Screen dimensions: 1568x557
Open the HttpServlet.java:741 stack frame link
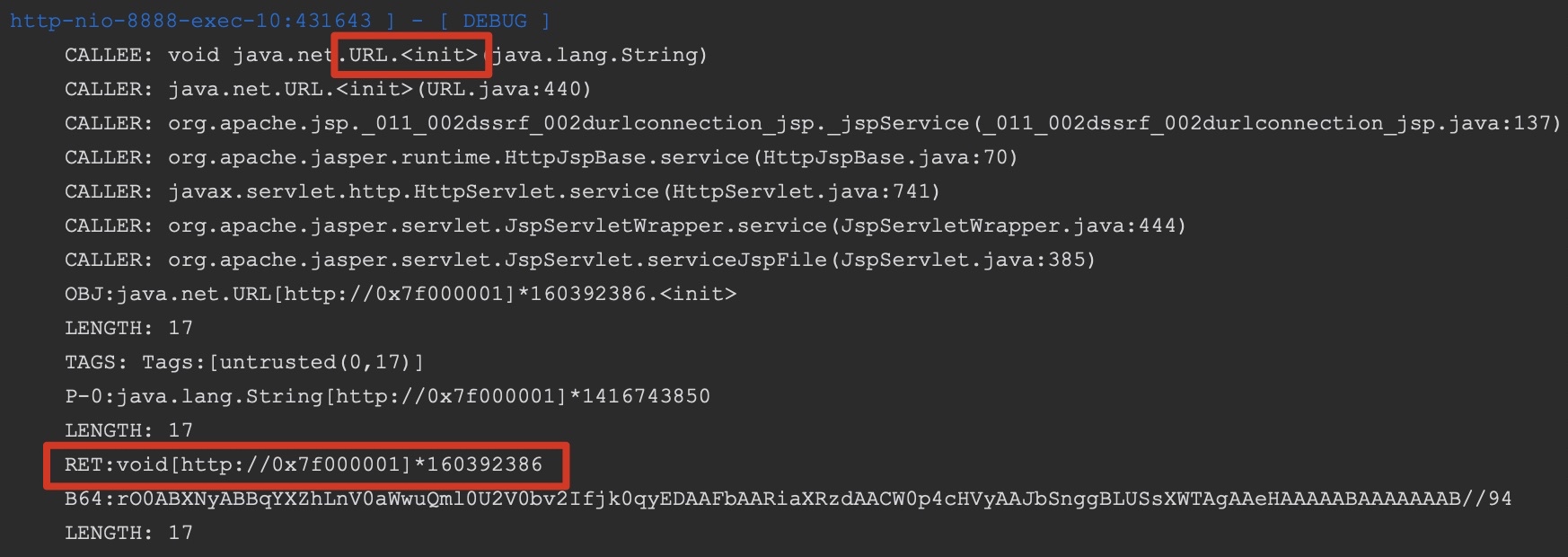click(x=800, y=191)
